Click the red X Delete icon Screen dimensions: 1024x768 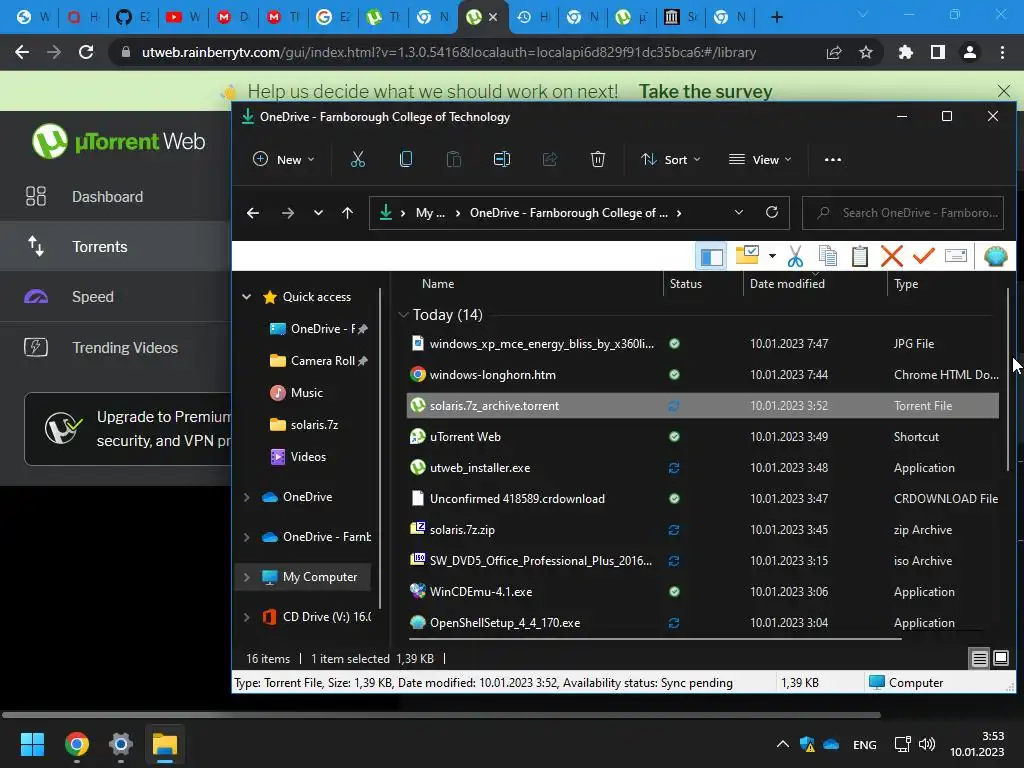(891, 256)
